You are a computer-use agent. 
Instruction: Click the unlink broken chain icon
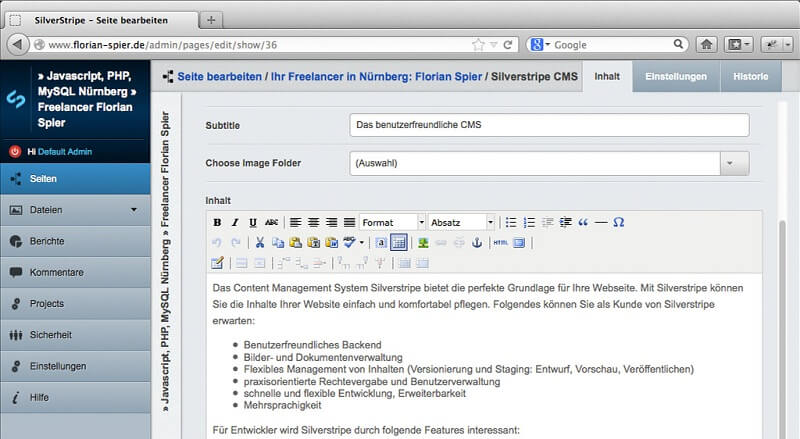pyautogui.click(x=459, y=242)
